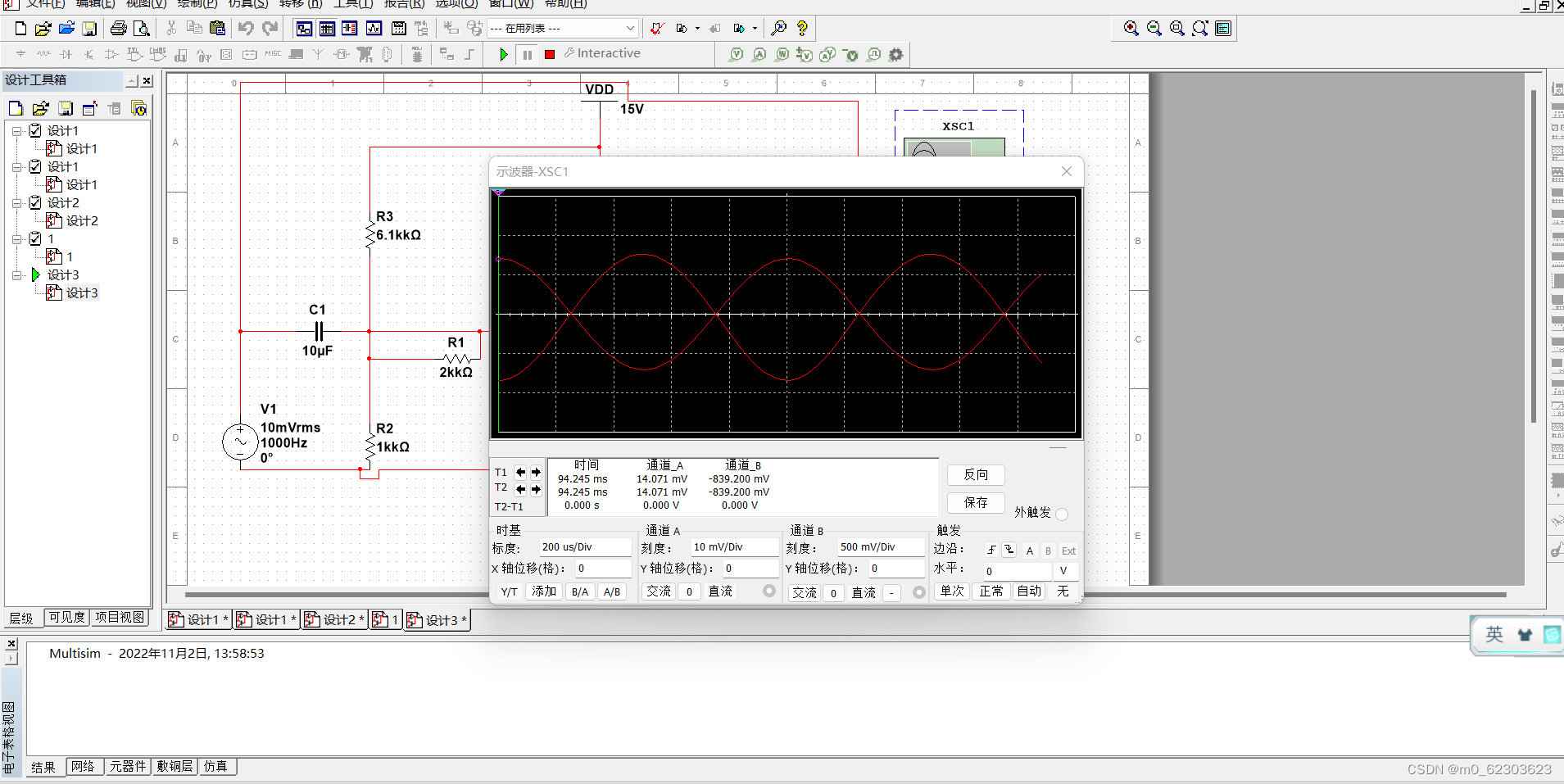
Task: Edit the timebase scale 200 us/Div field
Action: click(585, 546)
